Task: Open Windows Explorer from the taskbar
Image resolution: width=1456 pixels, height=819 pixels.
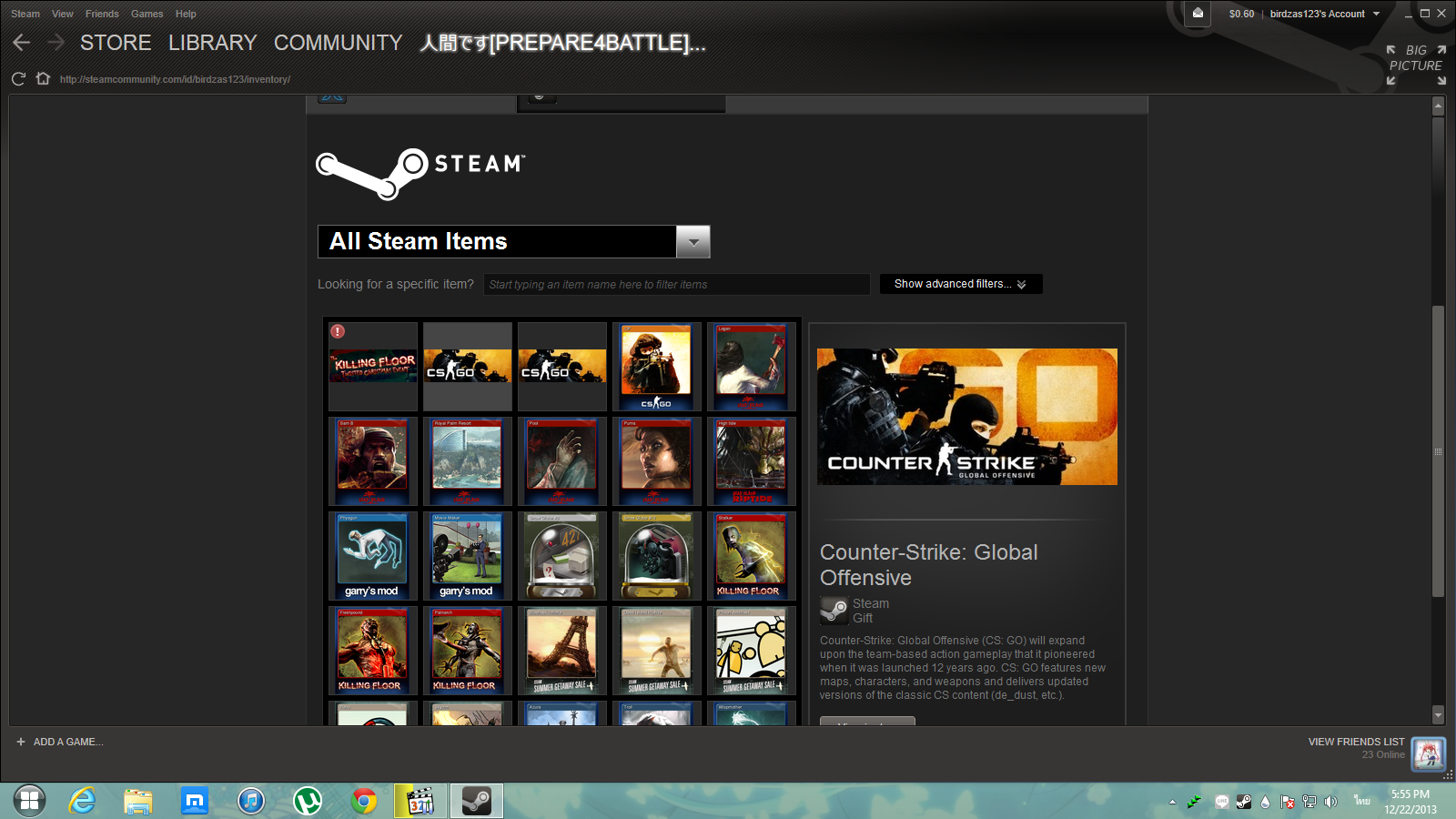Action: click(x=138, y=801)
